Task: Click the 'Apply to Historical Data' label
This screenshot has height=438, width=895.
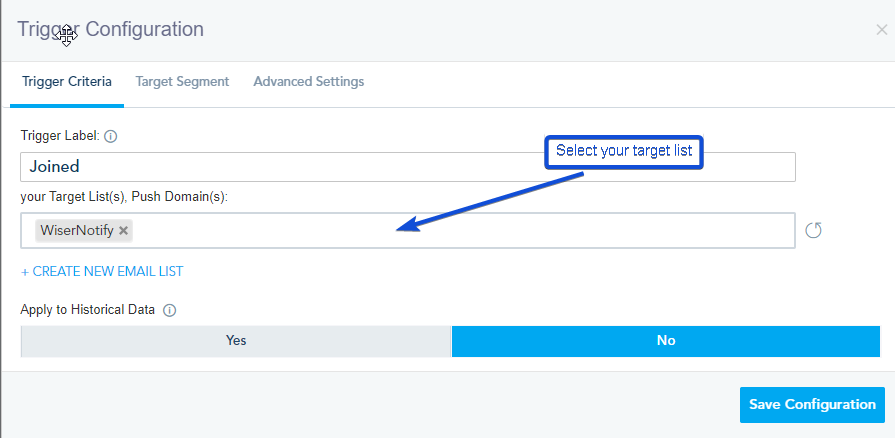Action: tap(87, 310)
